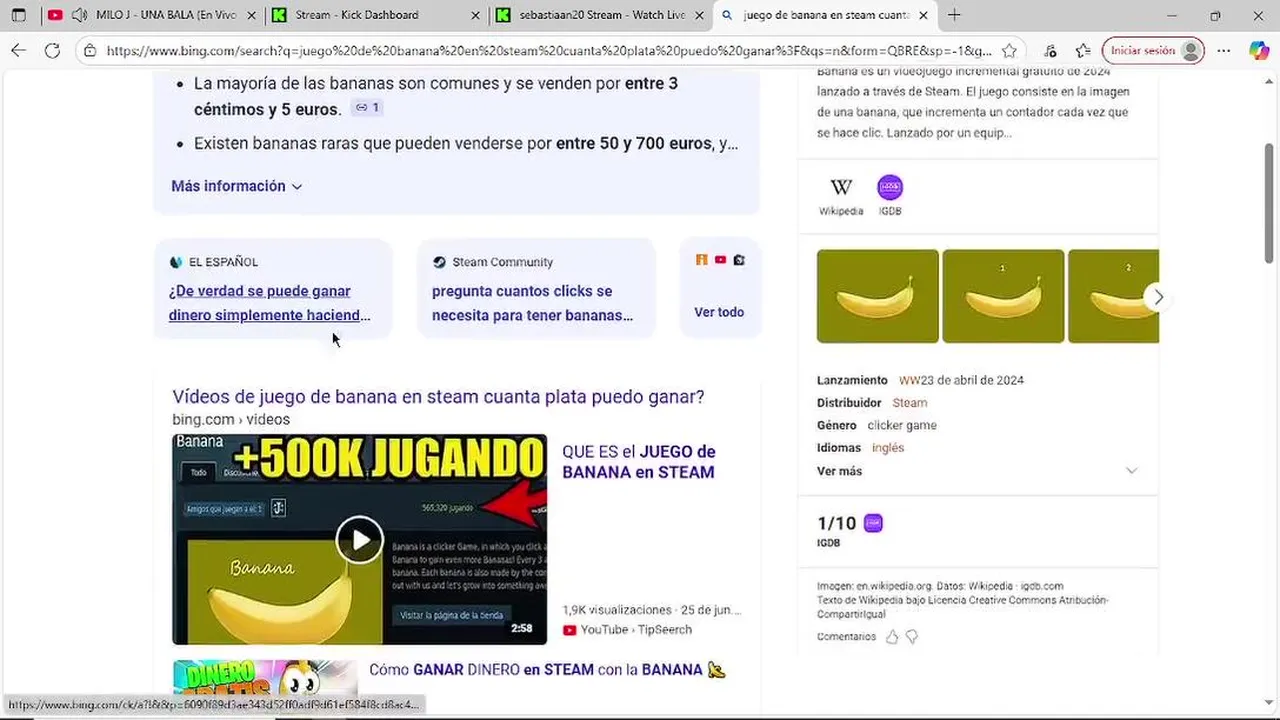Click the YouTube icon under the video
Viewport: 1280px width, 720px height.
click(569, 630)
